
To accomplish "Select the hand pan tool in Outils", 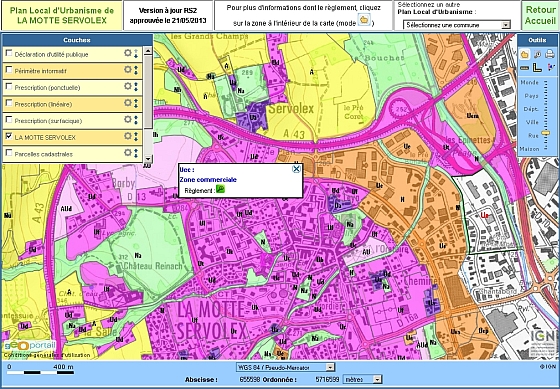I will click(524, 55).
